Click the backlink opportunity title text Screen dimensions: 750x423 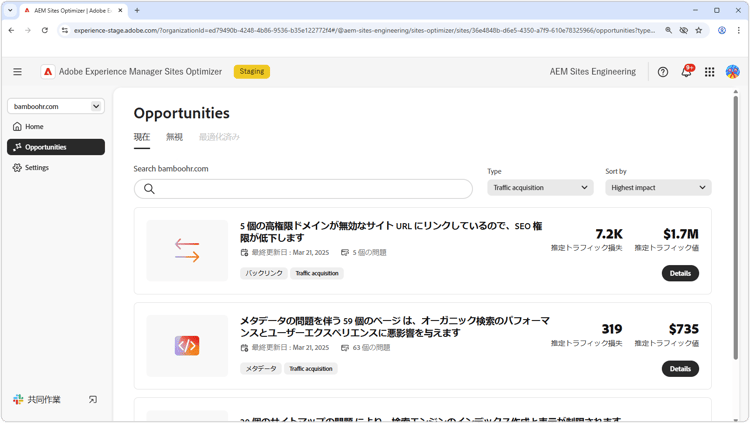pos(391,232)
